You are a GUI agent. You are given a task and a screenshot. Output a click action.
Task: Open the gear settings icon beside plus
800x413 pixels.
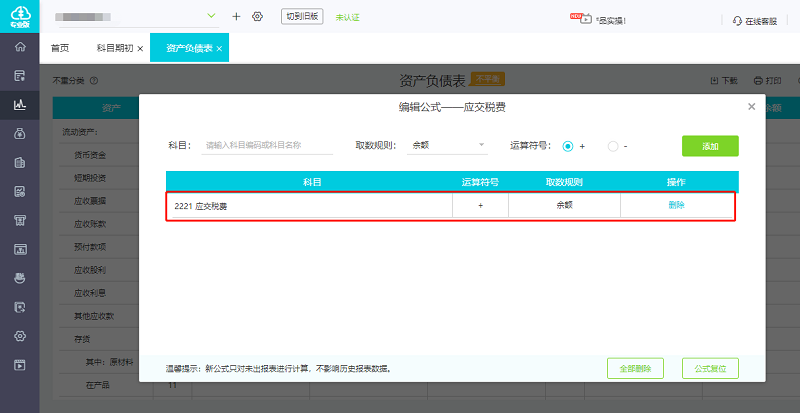tap(258, 17)
